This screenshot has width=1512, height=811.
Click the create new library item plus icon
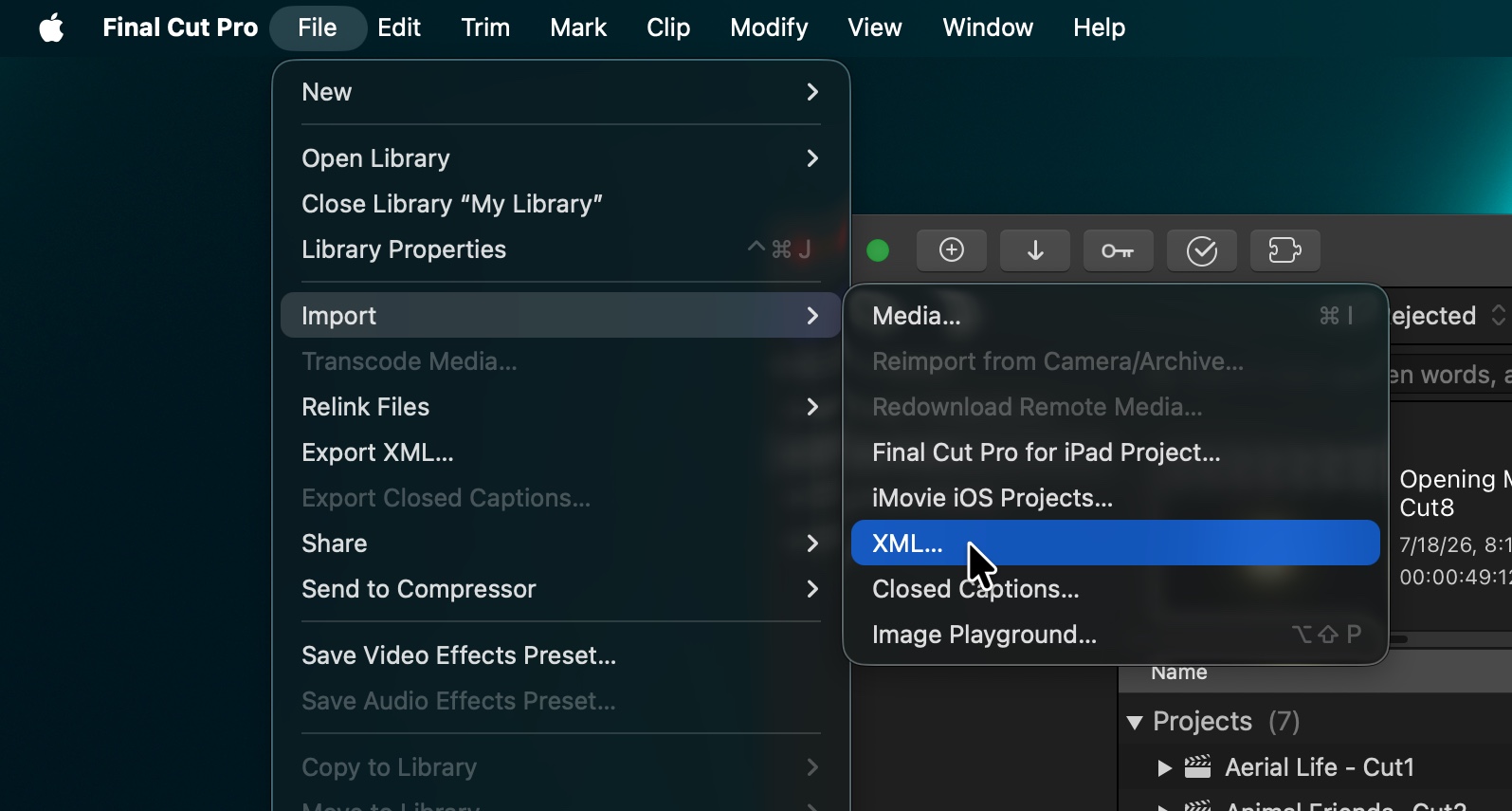952,250
